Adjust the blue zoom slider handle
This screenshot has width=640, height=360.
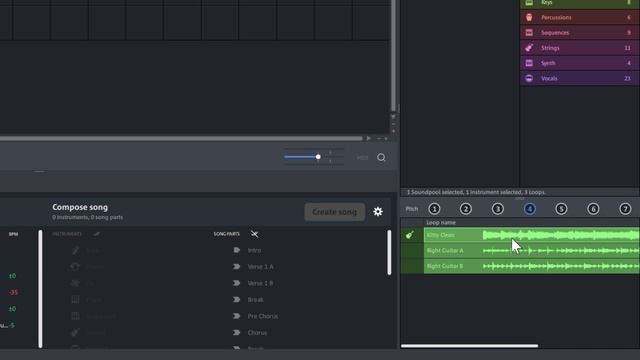click(318, 157)
